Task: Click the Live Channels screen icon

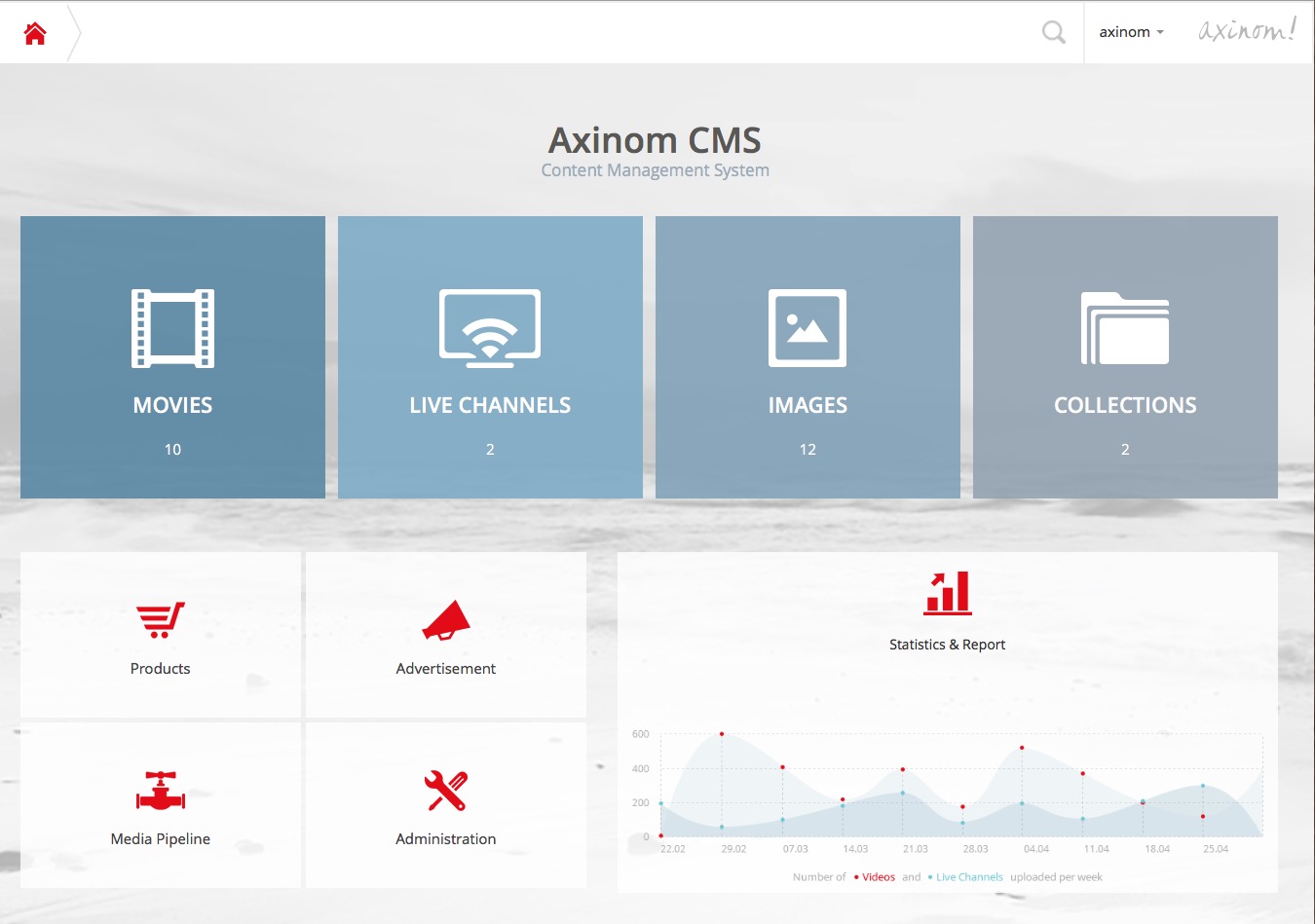Action: pyautogui.click(x=490, y=328)
